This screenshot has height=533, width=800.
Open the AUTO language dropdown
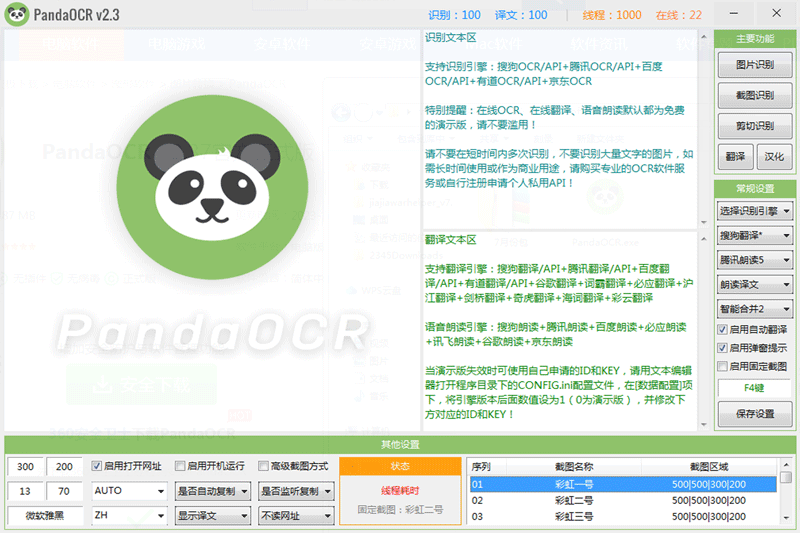129,491
